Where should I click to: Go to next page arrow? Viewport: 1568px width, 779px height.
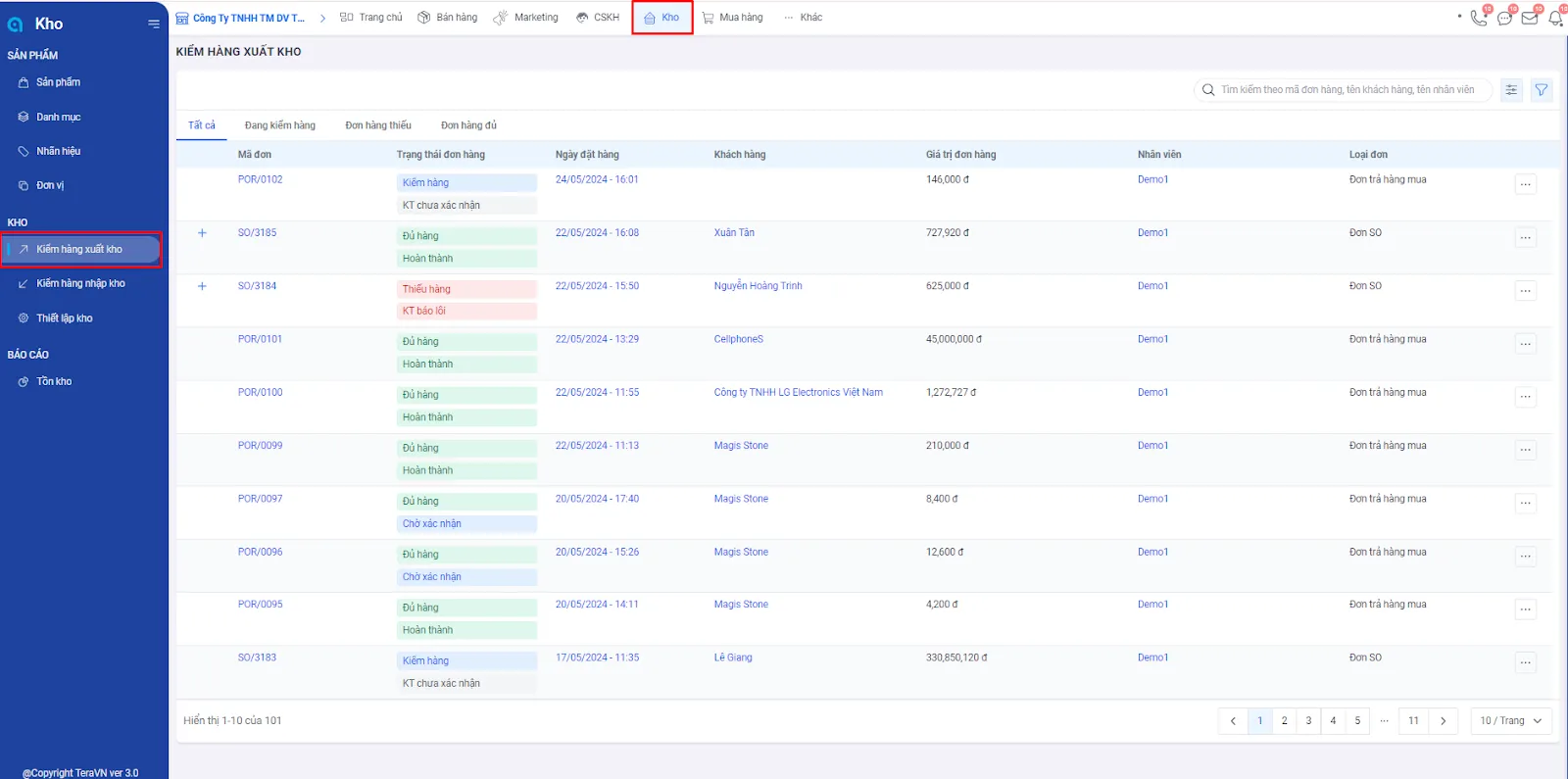[x=1443, y=721]
